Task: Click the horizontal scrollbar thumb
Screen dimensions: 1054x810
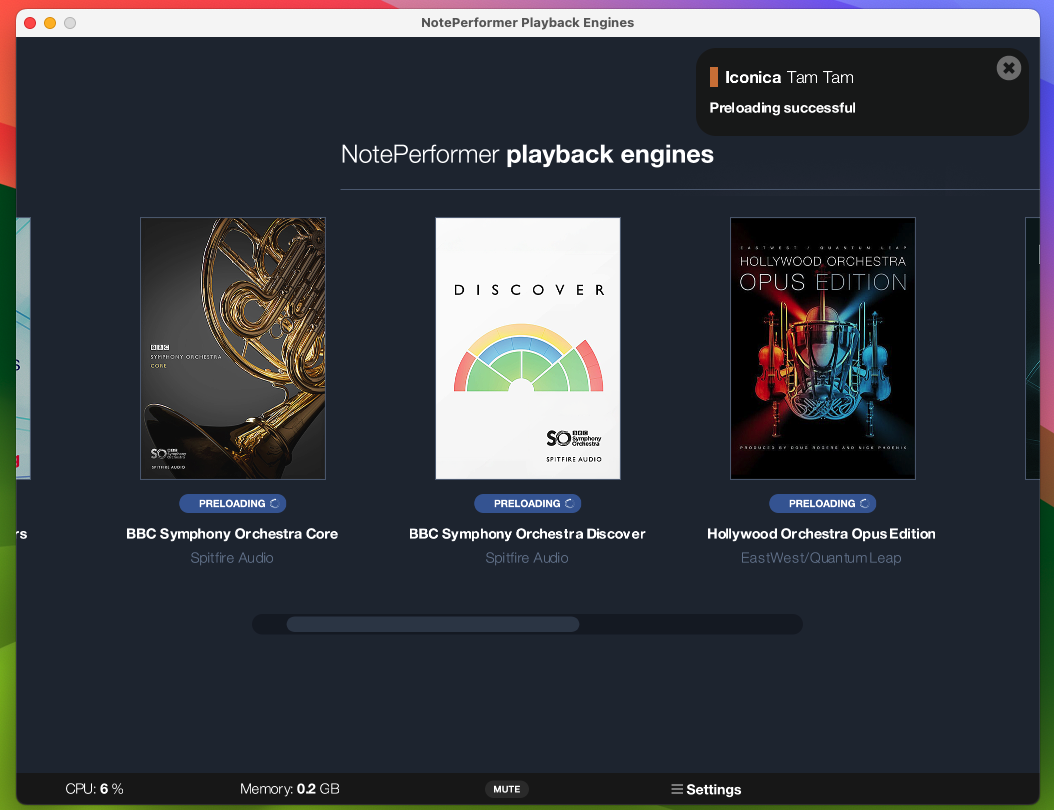Action: [433, 624]
